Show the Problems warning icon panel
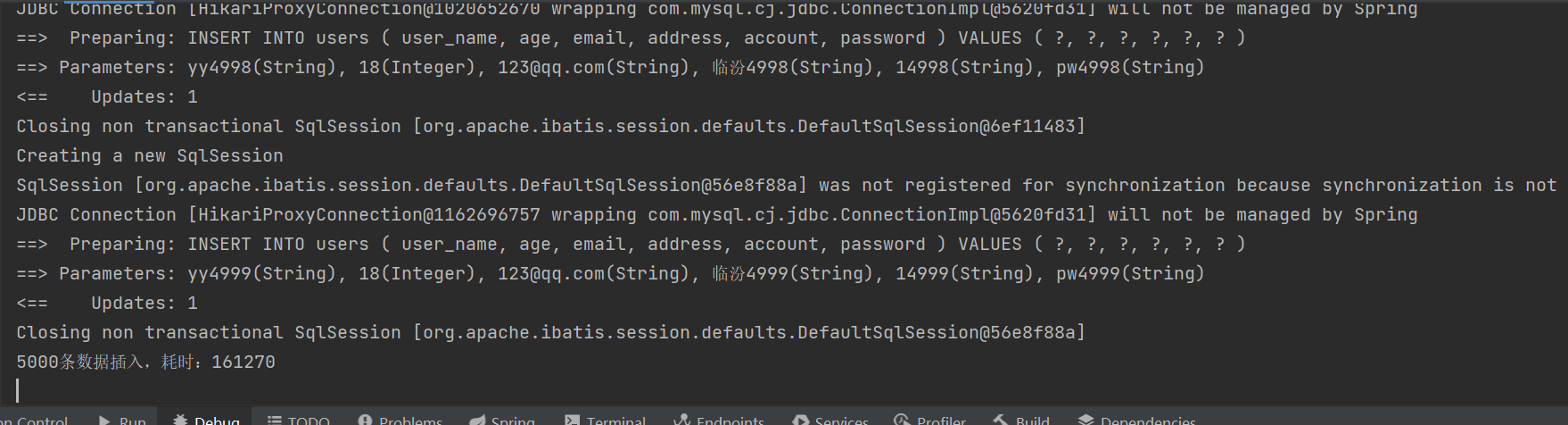1568x425 pixels. (365, 420)
